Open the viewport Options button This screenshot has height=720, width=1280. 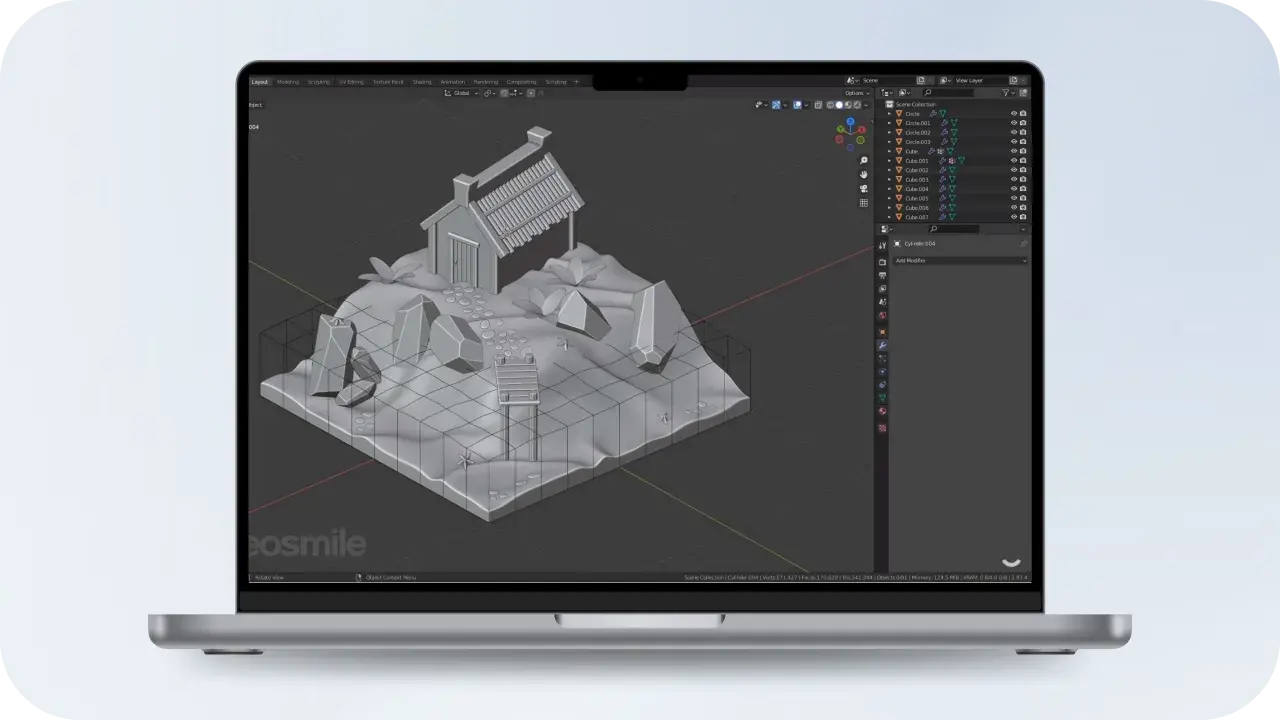tap(856, 93)
